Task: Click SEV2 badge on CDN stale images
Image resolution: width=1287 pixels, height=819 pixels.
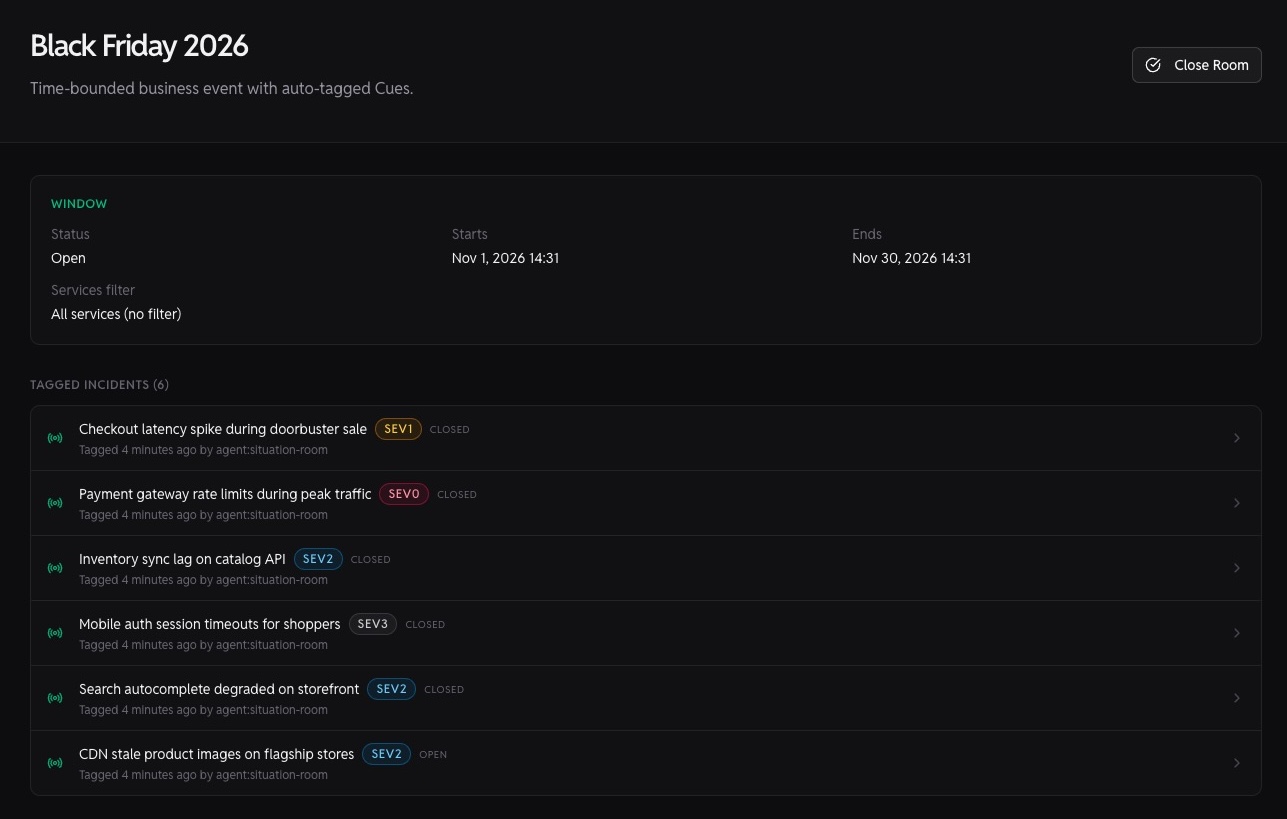Action: [386, 754]
